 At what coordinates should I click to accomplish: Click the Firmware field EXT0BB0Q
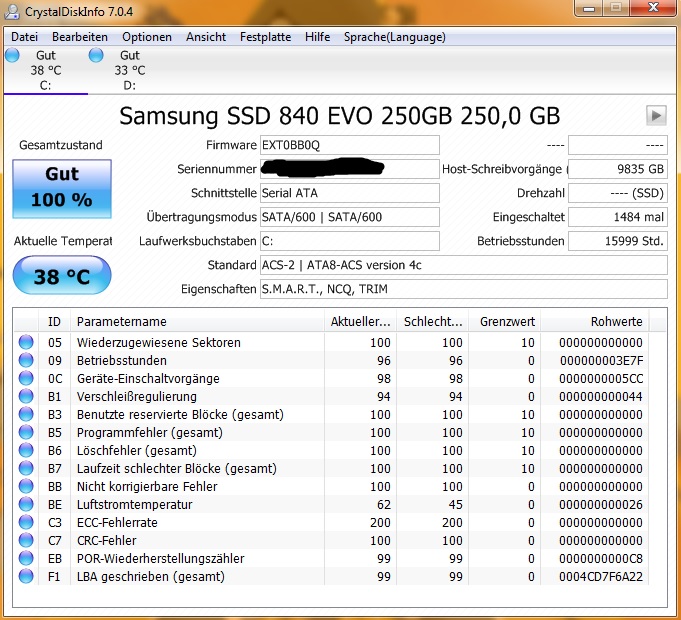pos(350,145)
